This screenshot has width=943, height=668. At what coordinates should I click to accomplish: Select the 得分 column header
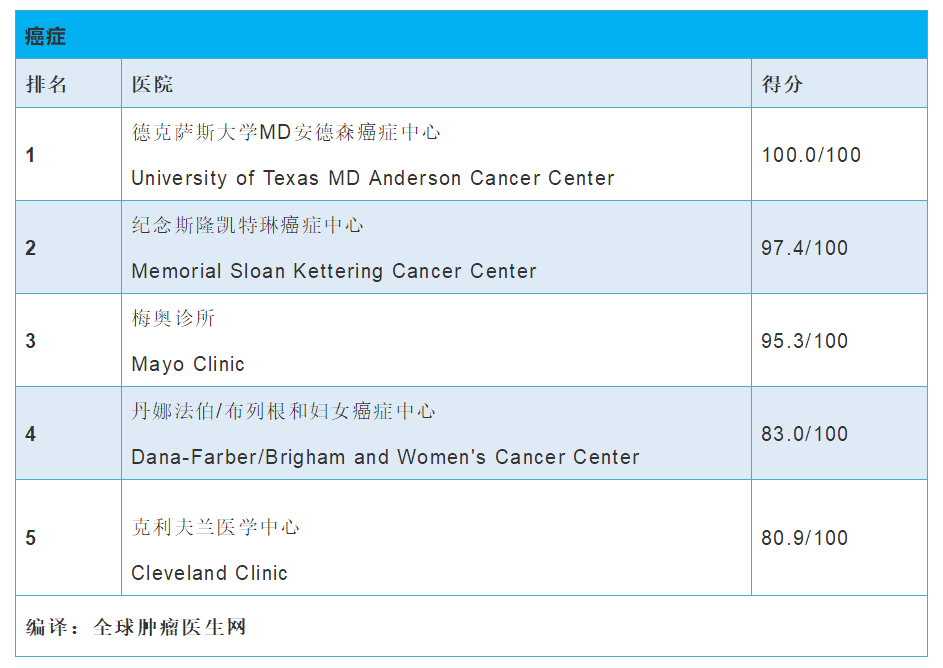tap(782, 85)
